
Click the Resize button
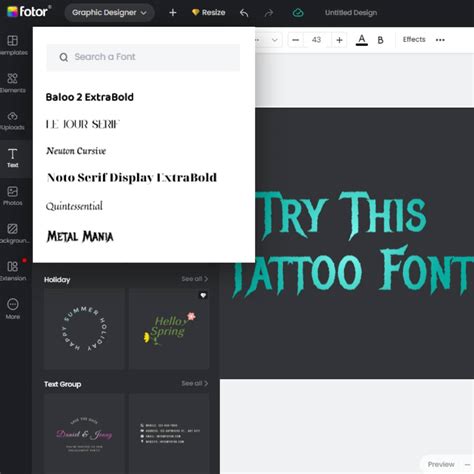(x=209, y=13)
